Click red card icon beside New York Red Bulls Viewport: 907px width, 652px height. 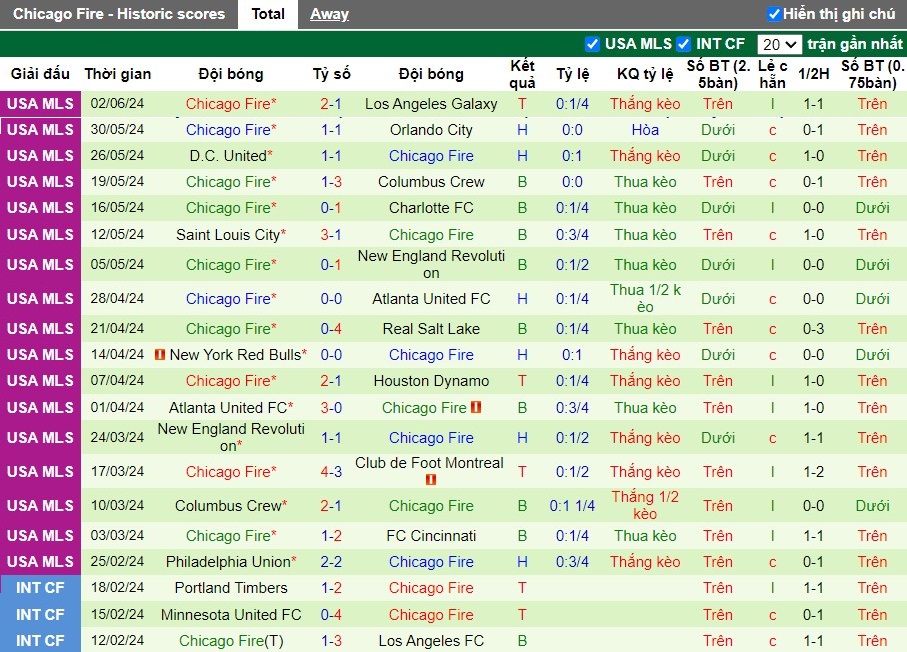(160, 355)
